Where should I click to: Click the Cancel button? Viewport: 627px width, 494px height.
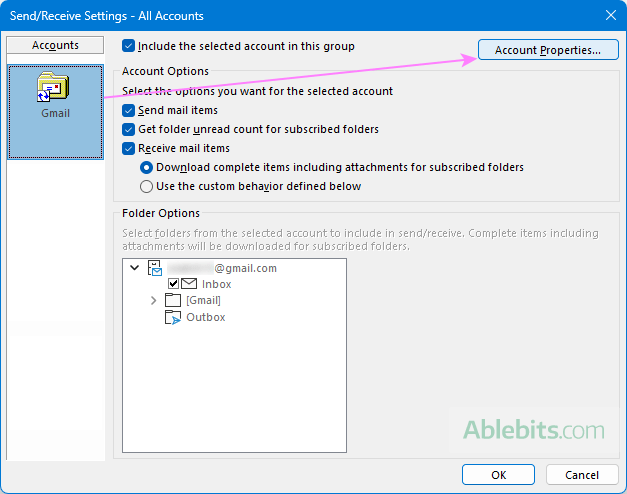click(x=582, y=475)
